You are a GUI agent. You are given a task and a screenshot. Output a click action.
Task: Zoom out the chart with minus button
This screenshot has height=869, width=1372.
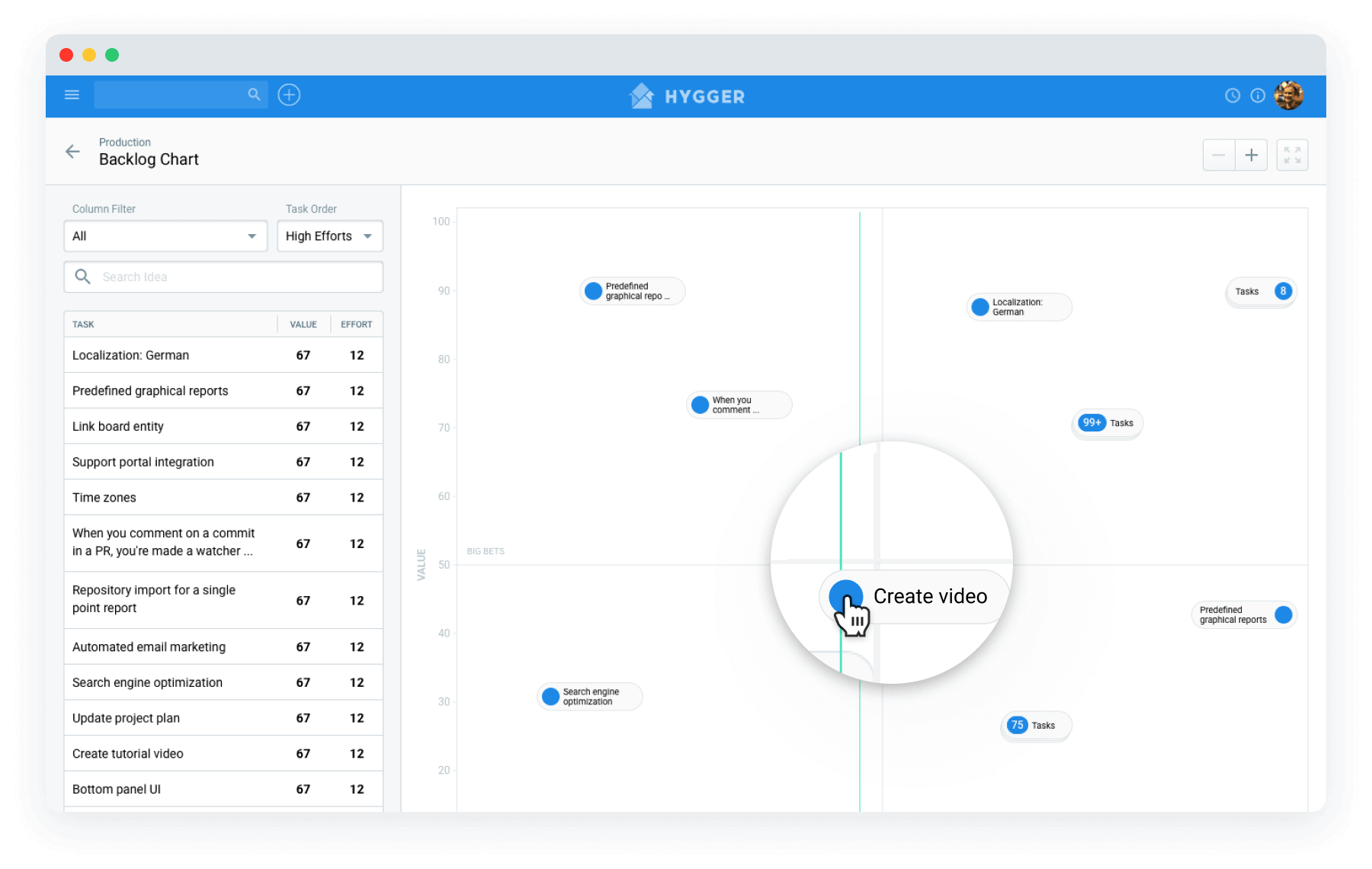coord(1218,156)
